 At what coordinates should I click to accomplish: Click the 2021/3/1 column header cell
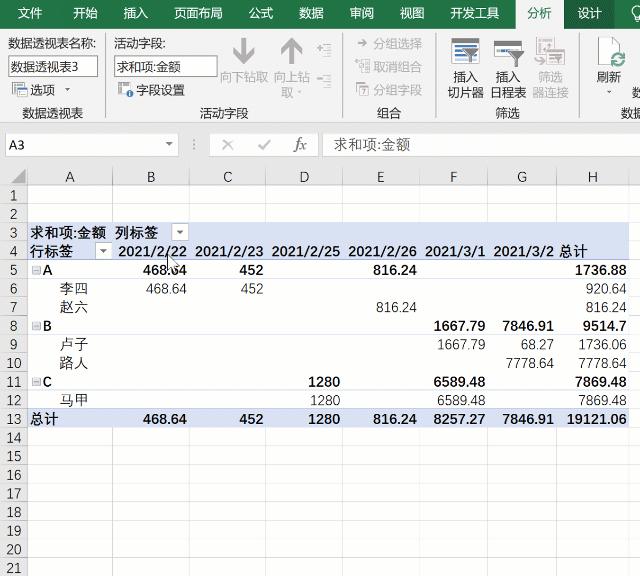453,251
